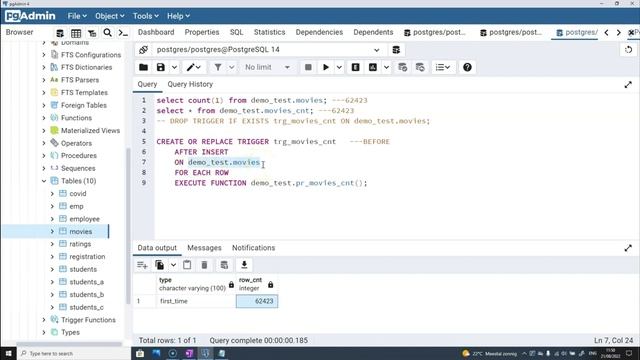640x360 pixels.
Task: Open execute options dropdown arrow
Action: (339, 67)
